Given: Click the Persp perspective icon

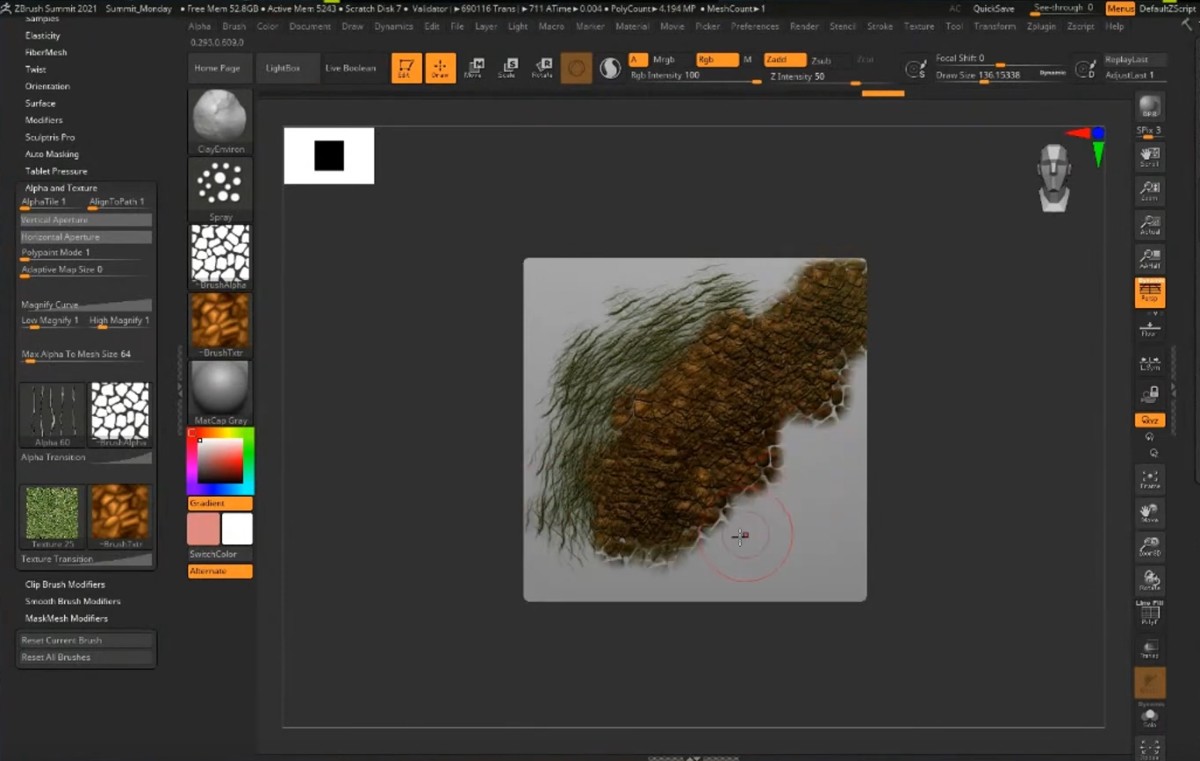Looking at the screenshot, I should click(x=1149, y=292).
